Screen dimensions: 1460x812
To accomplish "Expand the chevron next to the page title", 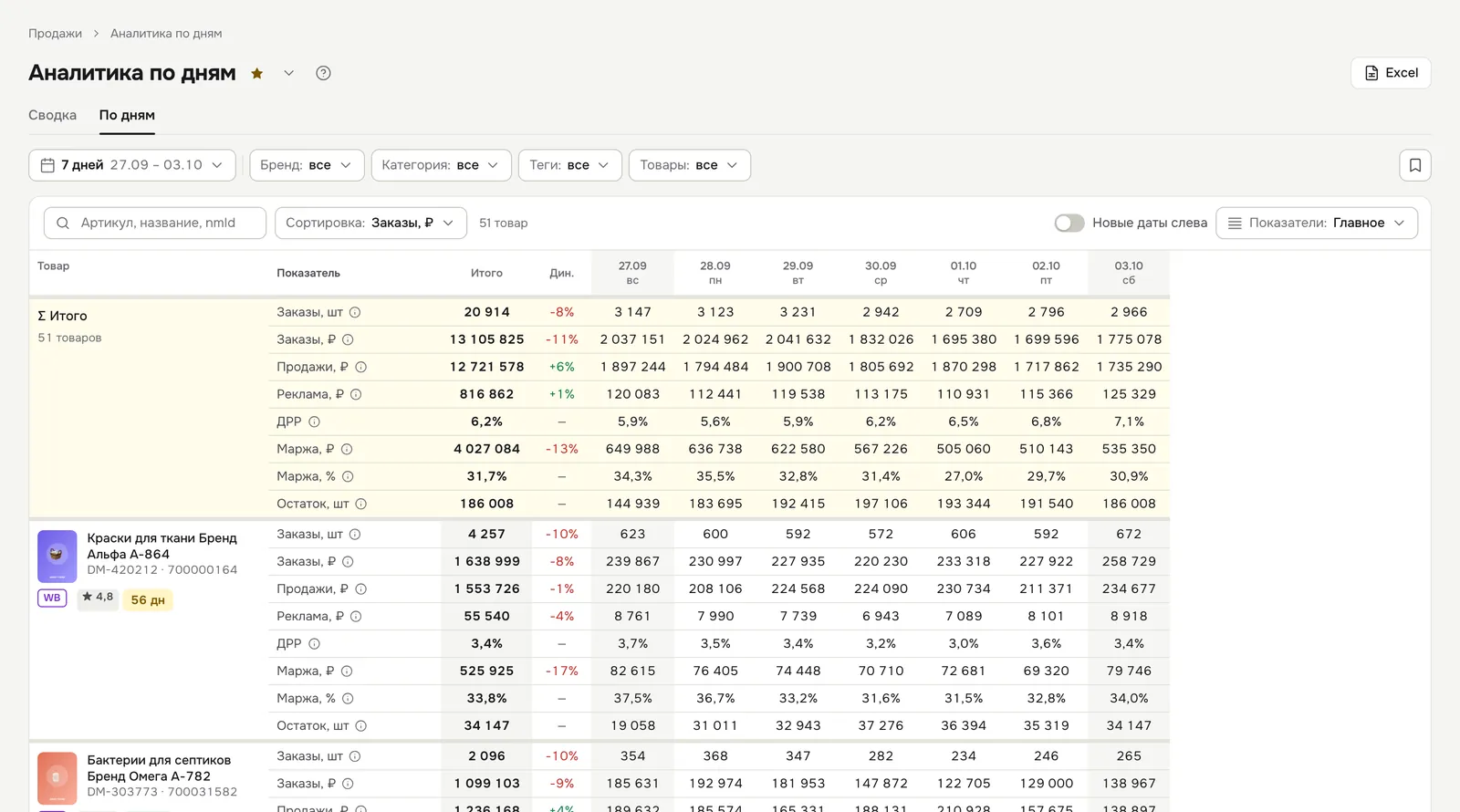I will (288, 73).
